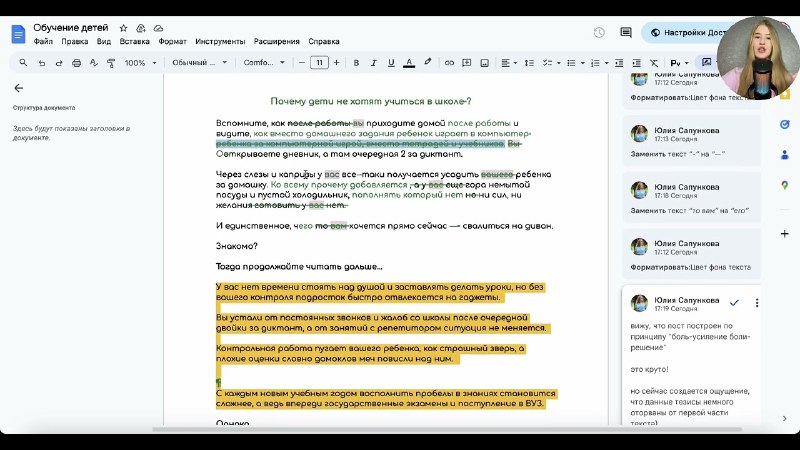The image size is (800, 450).
Task: Click the move-to-folder icon beside title
Action: pyautogui.click(x=141, y=28)
